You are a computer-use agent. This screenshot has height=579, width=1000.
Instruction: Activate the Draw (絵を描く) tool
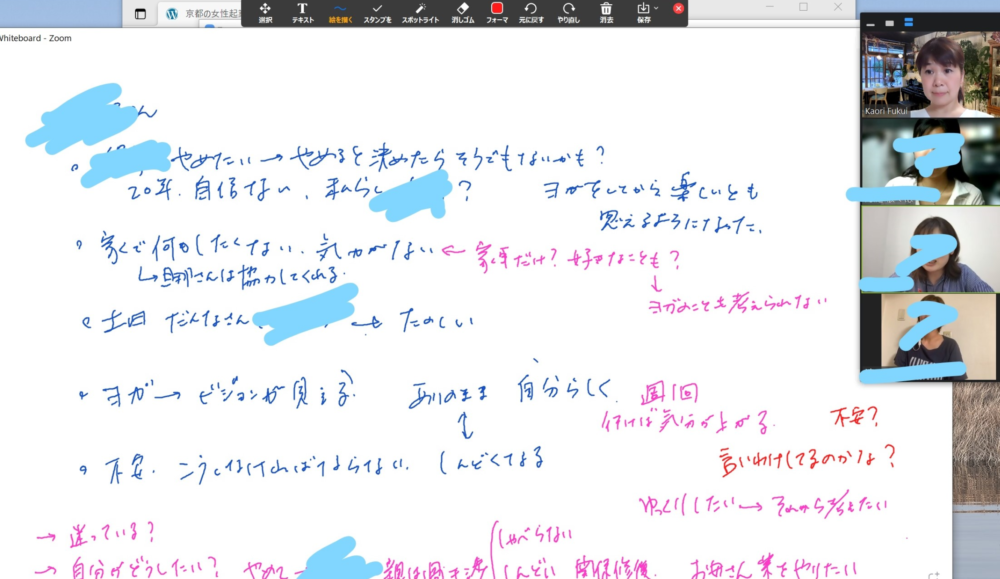pos(341,12)
